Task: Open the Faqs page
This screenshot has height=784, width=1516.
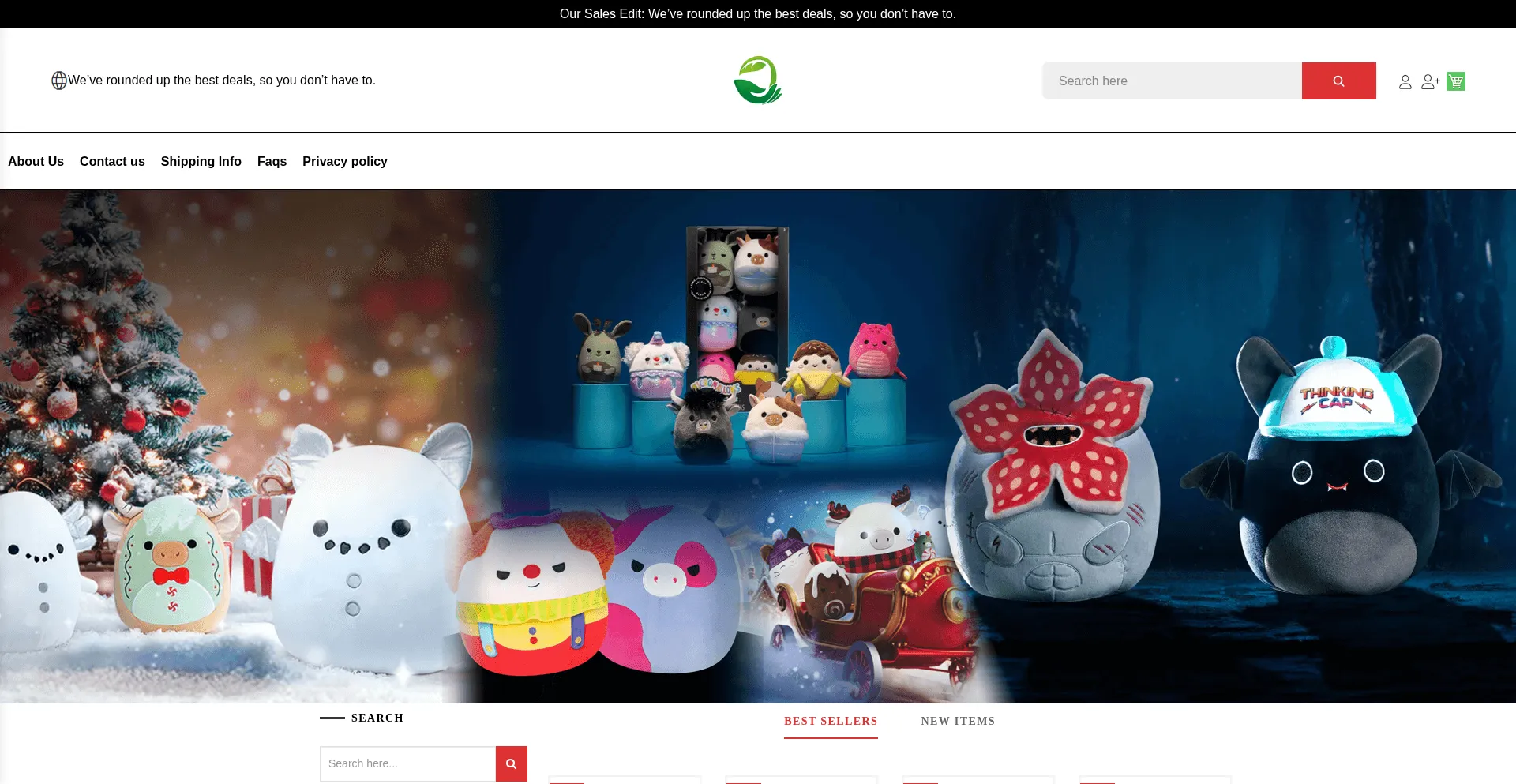Action: 272,161
